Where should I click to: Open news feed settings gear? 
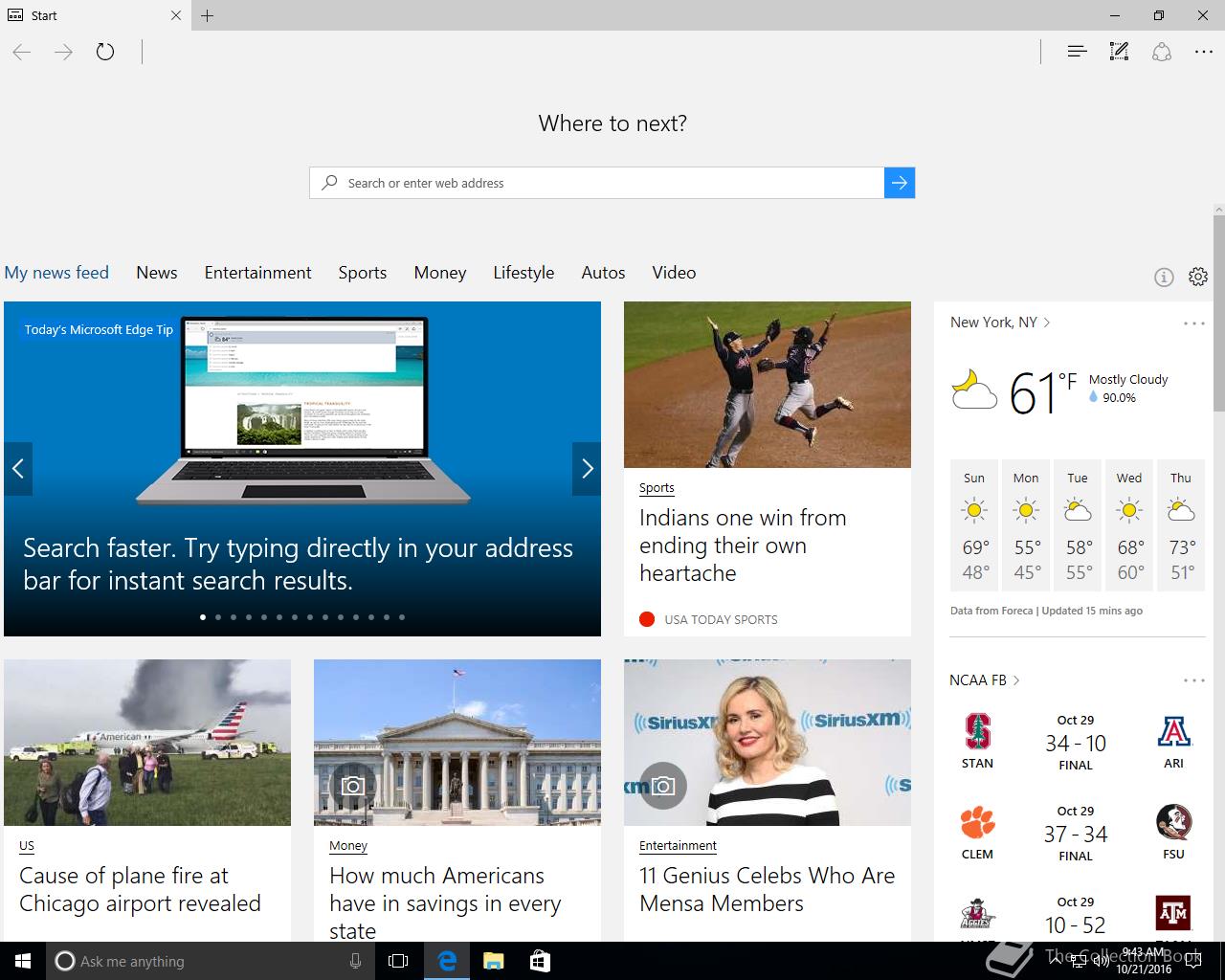(1198, 277)
